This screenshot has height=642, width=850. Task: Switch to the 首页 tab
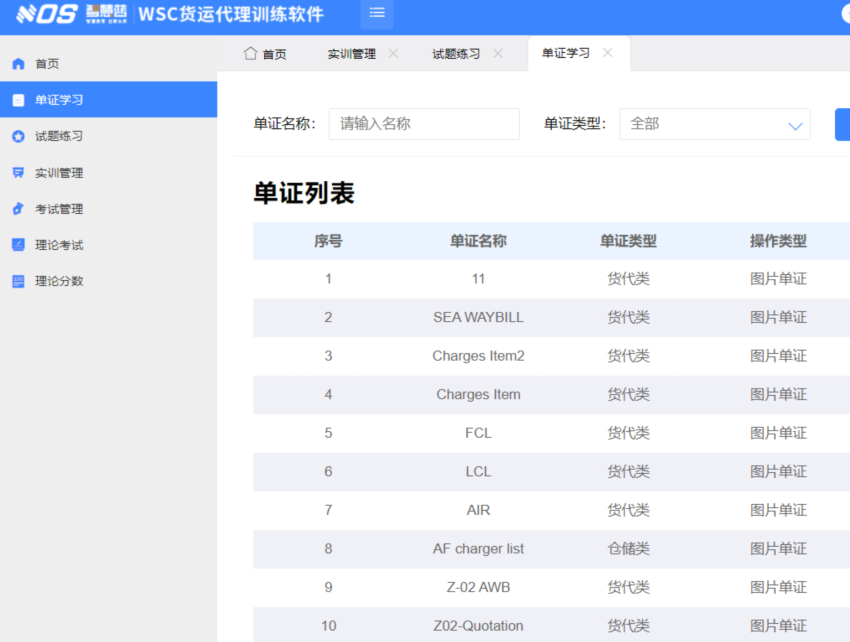(265, 54)
